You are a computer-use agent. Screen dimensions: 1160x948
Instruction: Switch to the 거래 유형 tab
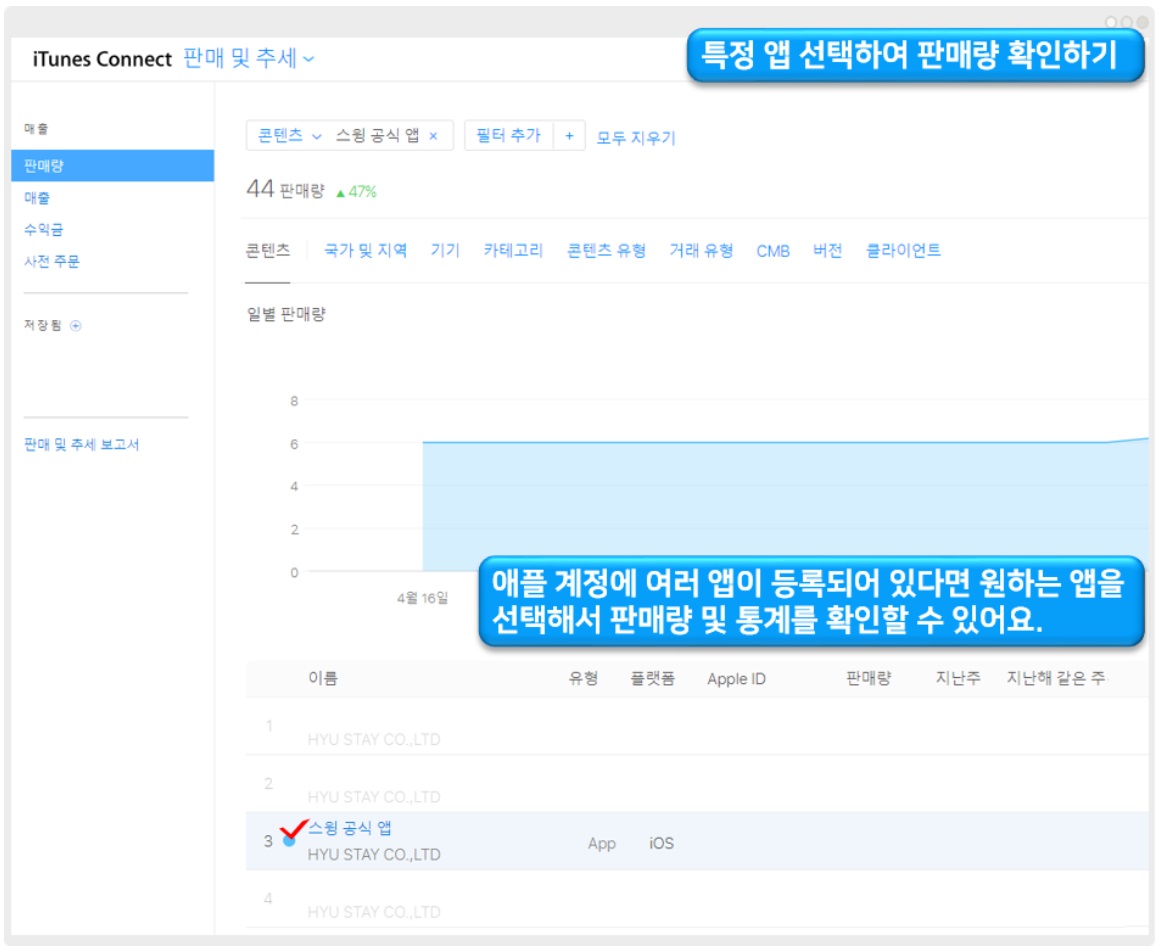coord(701,251)
